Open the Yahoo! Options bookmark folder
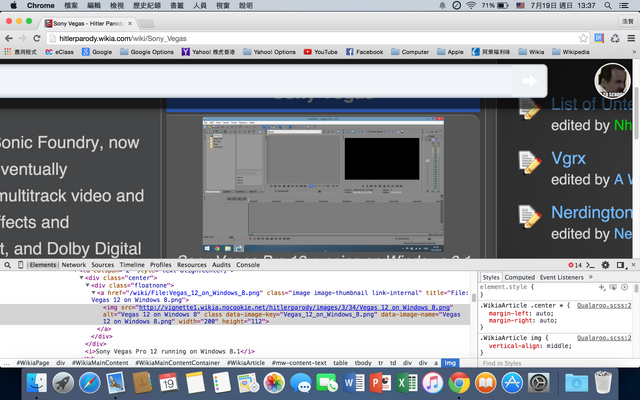The width and height of the screenshot is (640, 400). [x=269, y=52]
